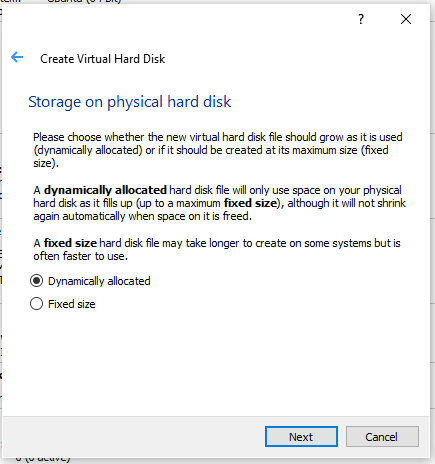This screenshot has width=435, height=464.
Task: Select the Dynamically allocated radio button
Action: pyautogui.click(x=36, y=281)
